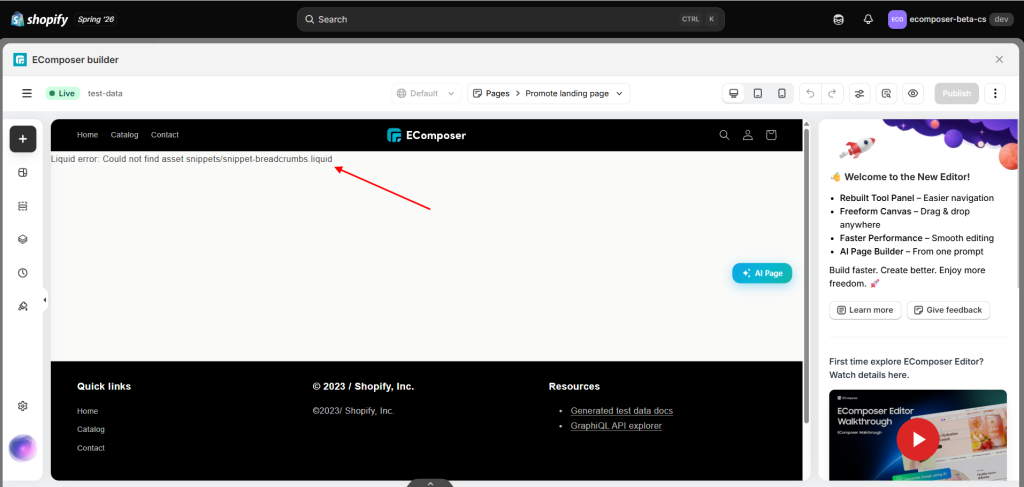Viewport: 1024px width, 487px height.
Task: Open GraphiQL API explorer link
Action: (616, 426)
